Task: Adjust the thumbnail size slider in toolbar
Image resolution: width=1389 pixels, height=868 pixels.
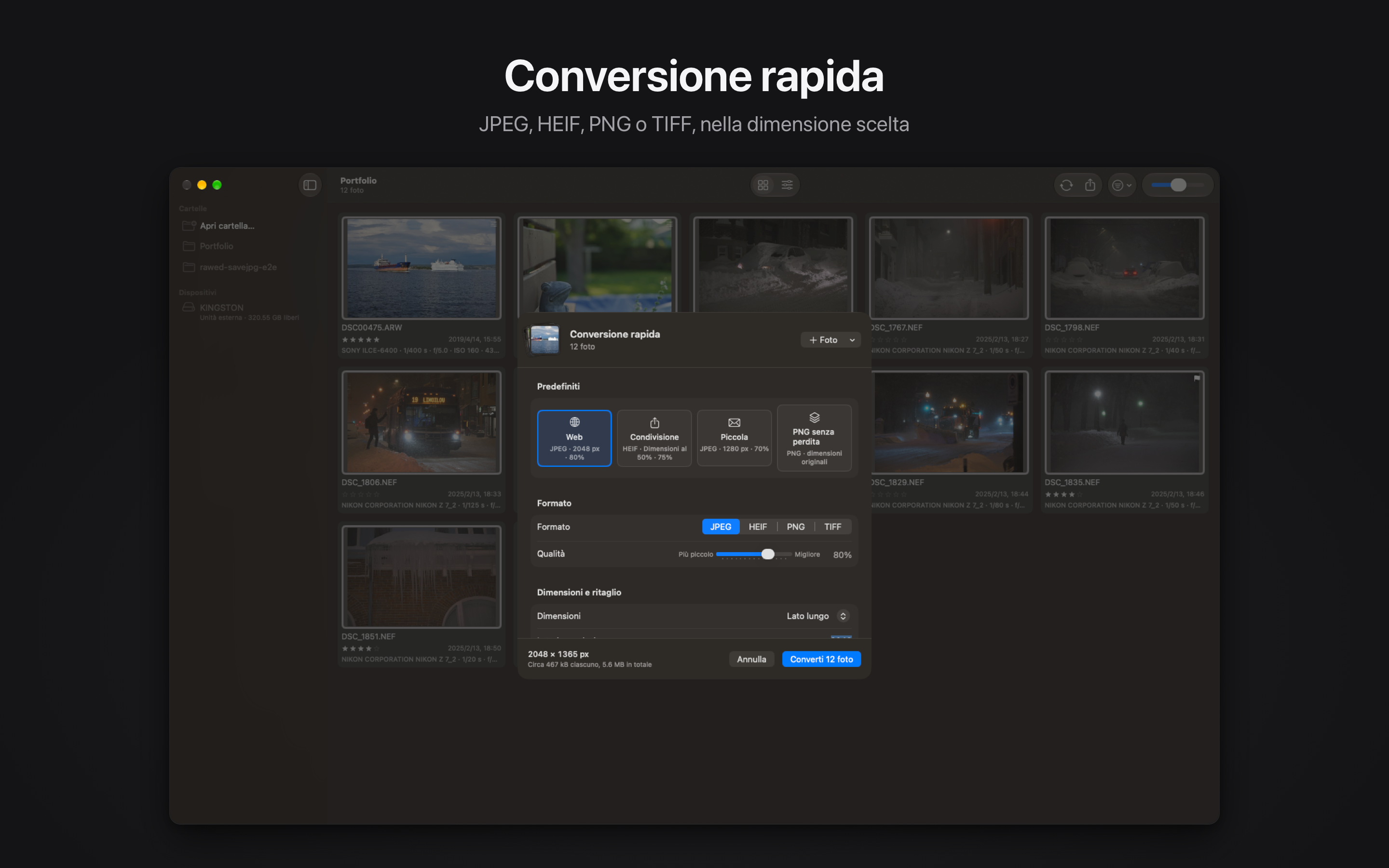Action: (1177, 185)
